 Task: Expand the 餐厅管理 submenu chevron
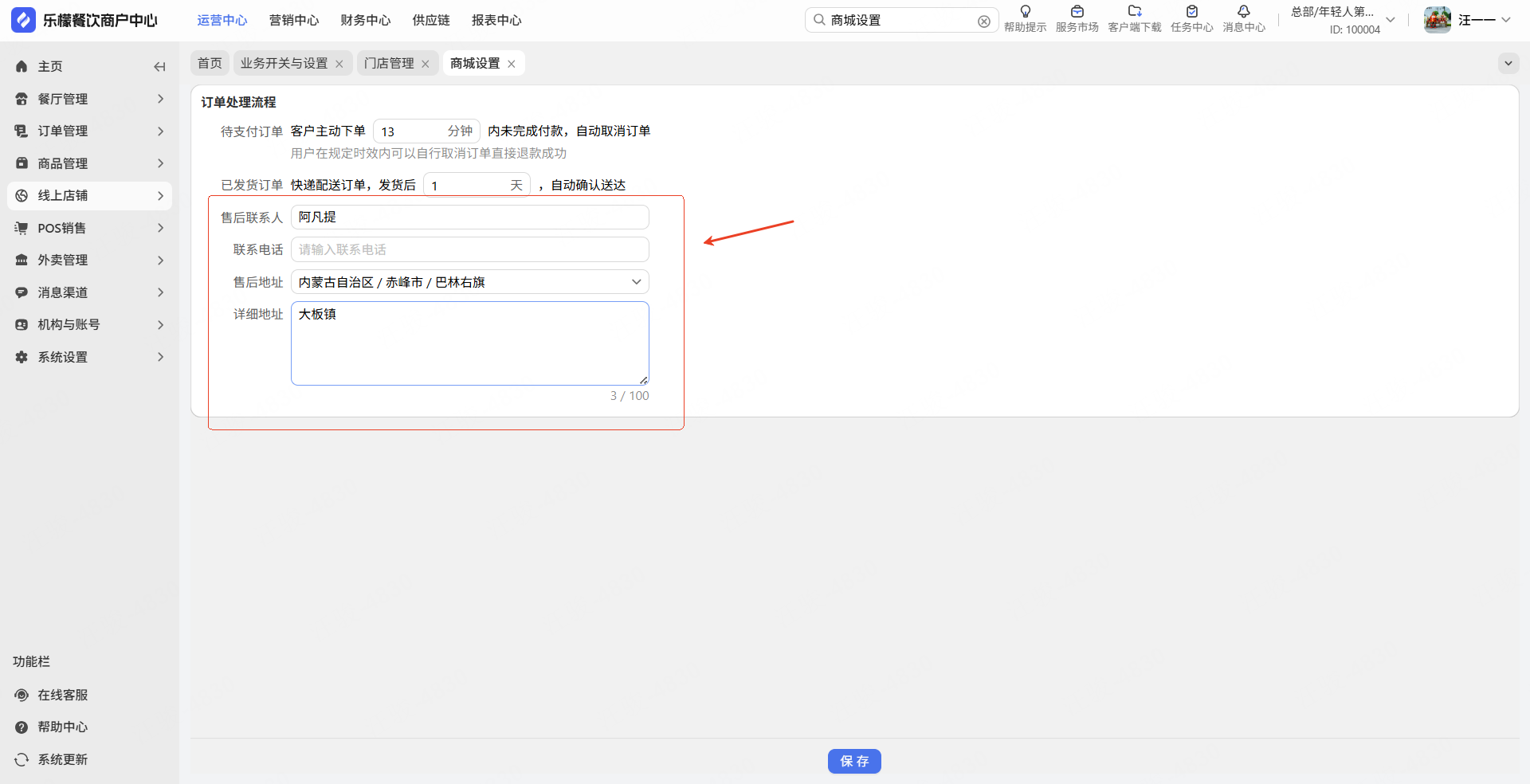click(160, 99)
